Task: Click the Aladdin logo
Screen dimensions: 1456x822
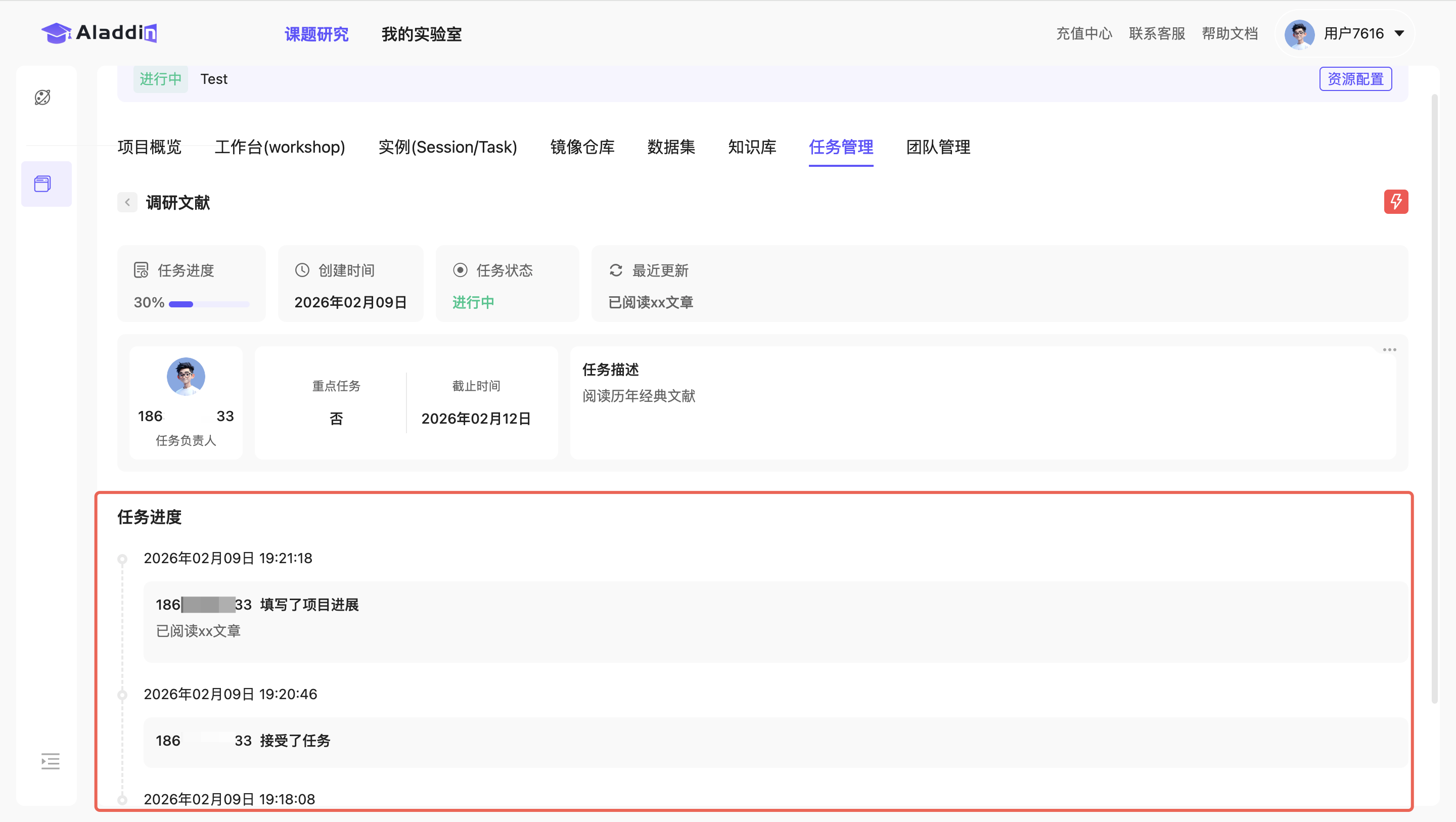Action: [x=99, y=33]
